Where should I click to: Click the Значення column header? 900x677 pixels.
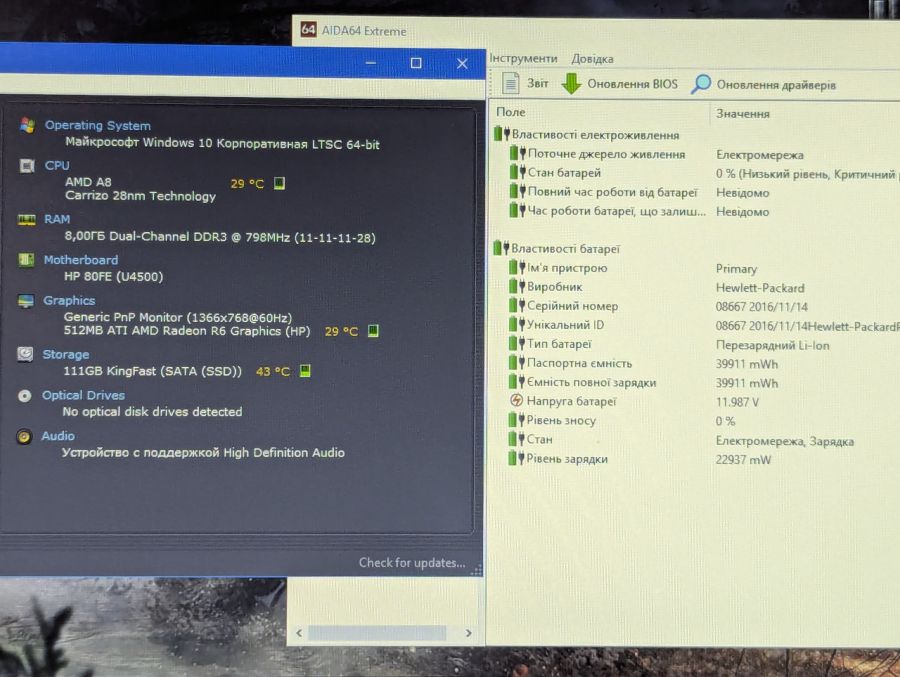[743, 114]
